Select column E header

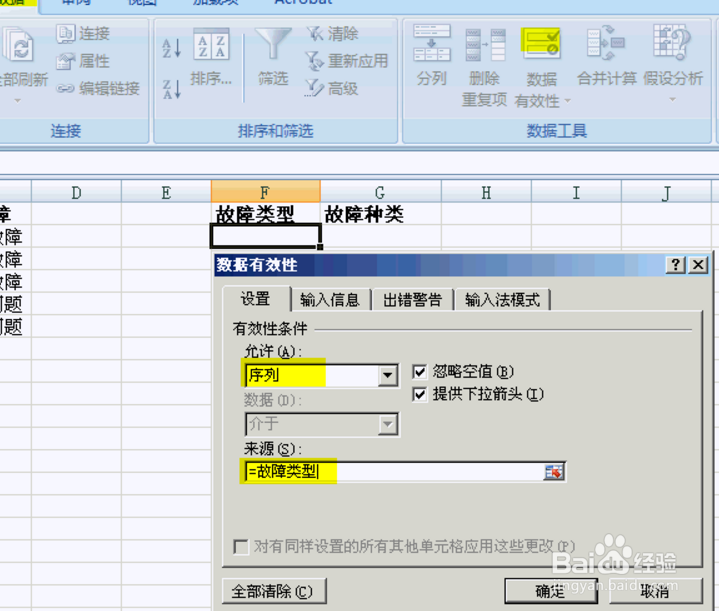click(166, 192)
